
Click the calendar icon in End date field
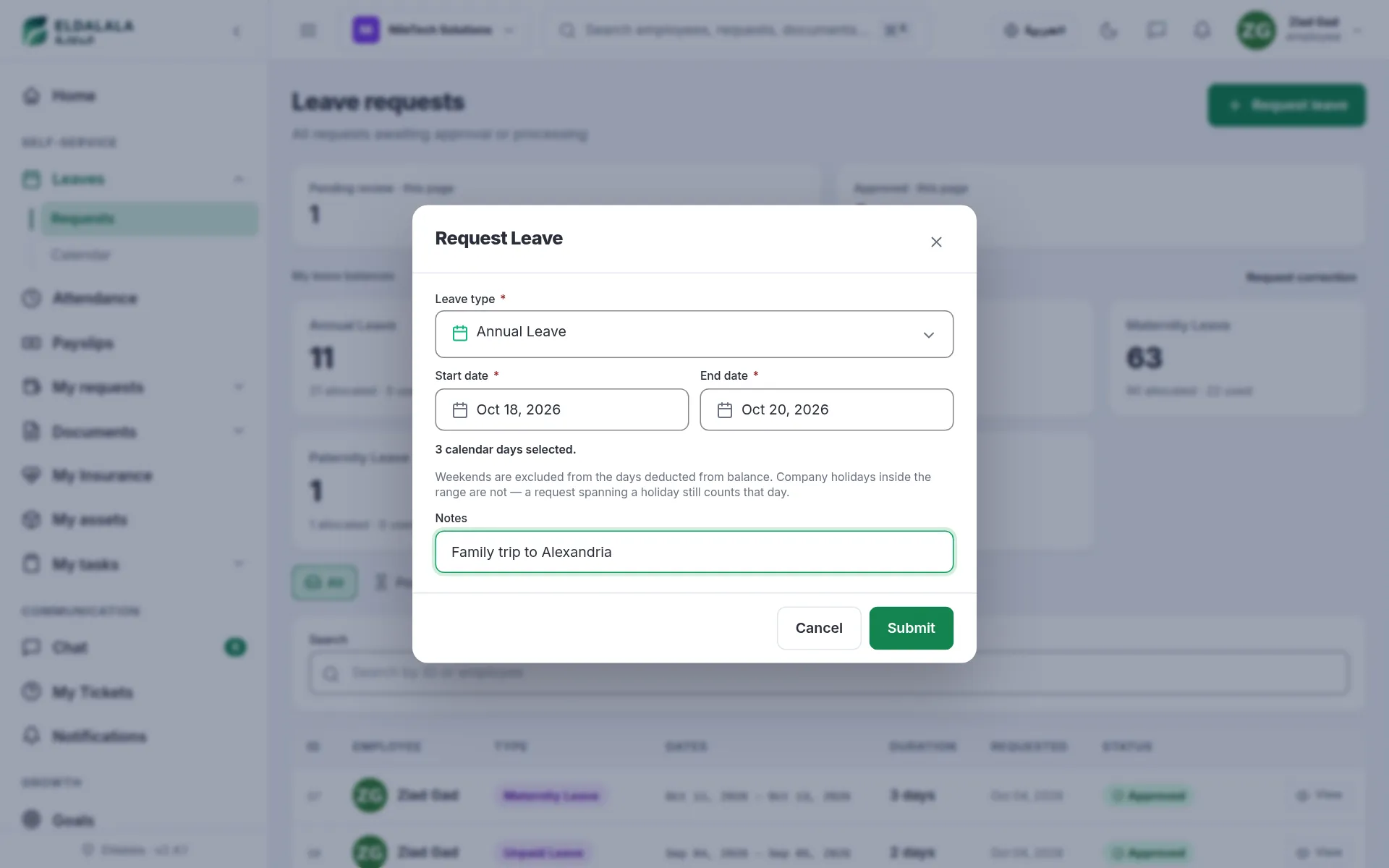click(x=724, y=410)
